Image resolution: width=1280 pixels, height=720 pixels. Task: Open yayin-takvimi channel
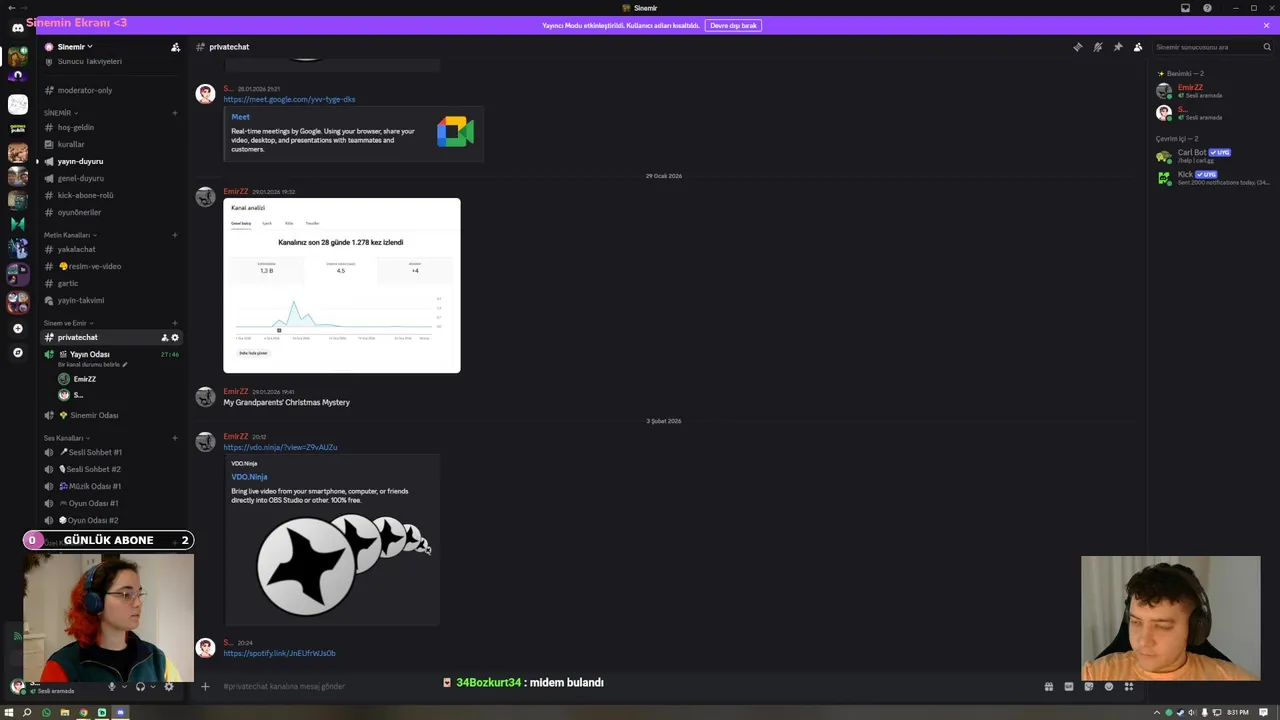110,300
